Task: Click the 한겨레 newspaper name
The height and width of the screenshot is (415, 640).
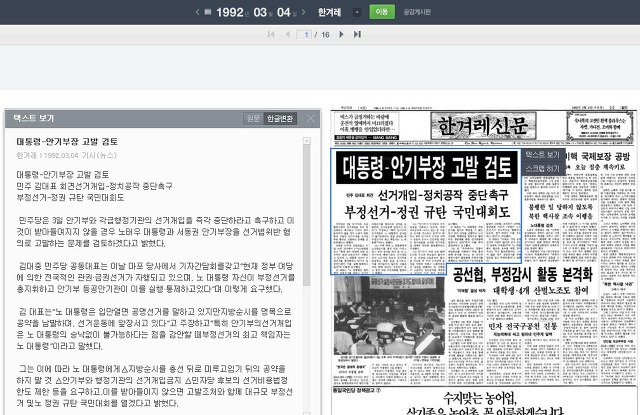Action: point(329,12)
